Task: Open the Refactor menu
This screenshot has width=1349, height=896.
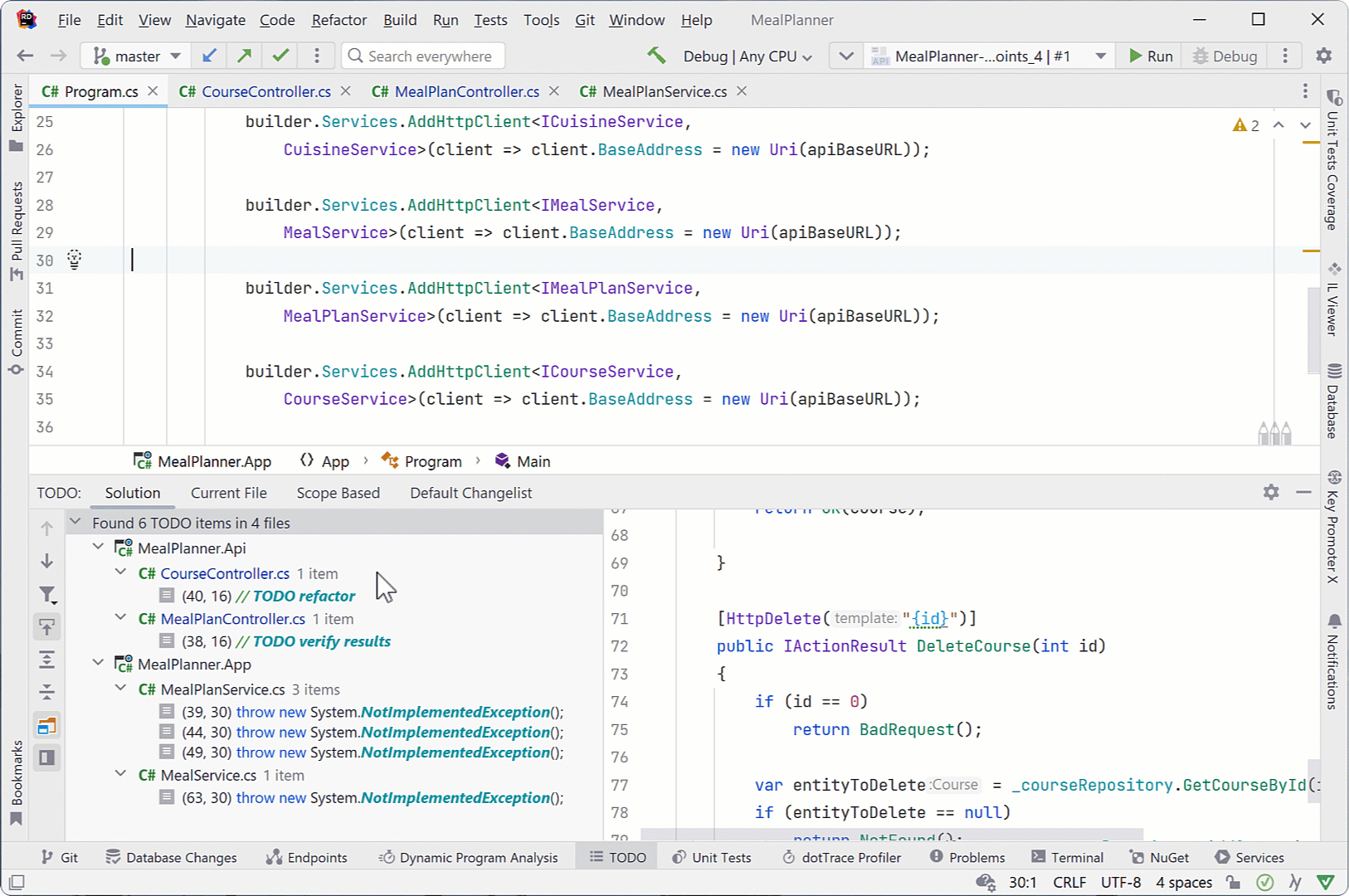Action: pos(338,19)
